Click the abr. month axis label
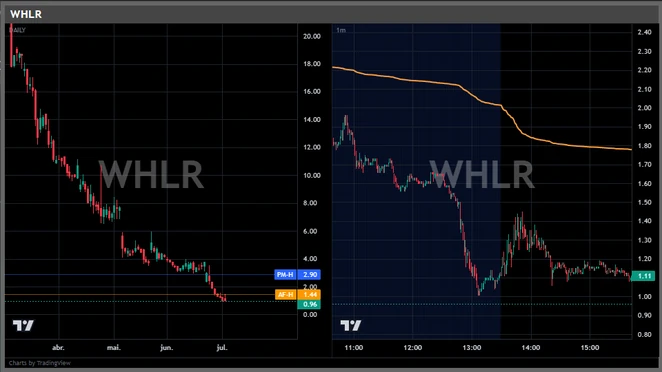Screen dimensions: 662x372 [x=58, y=348]
